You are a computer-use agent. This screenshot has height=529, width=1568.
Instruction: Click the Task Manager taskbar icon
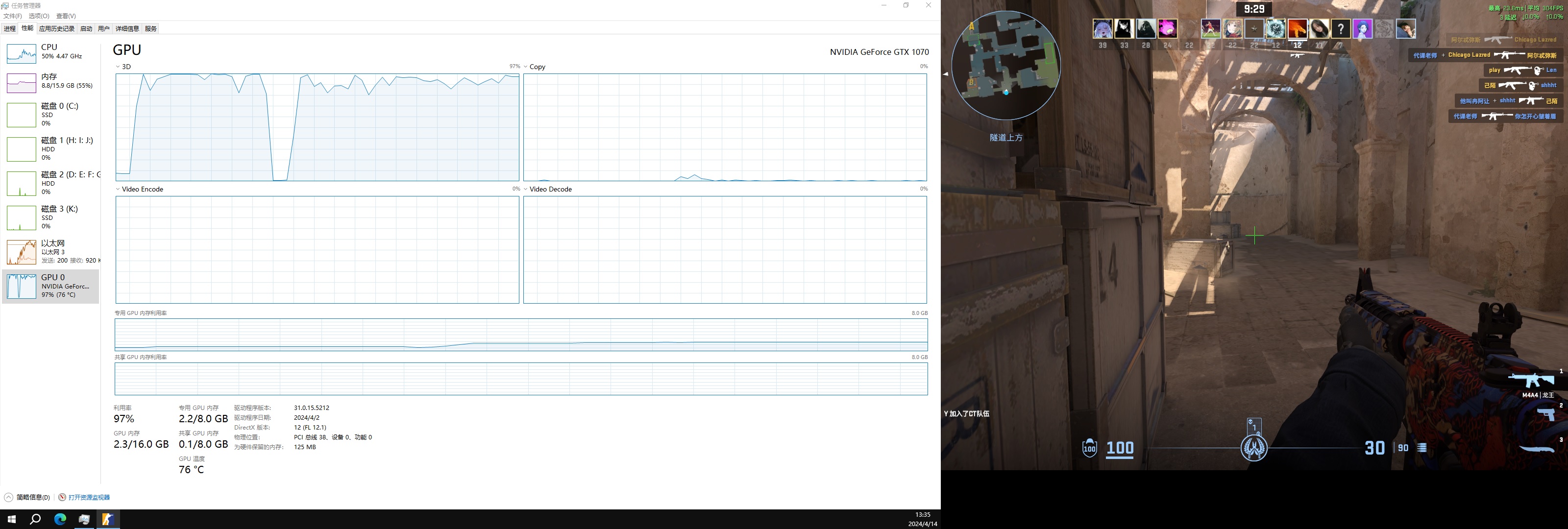point(84,519)
